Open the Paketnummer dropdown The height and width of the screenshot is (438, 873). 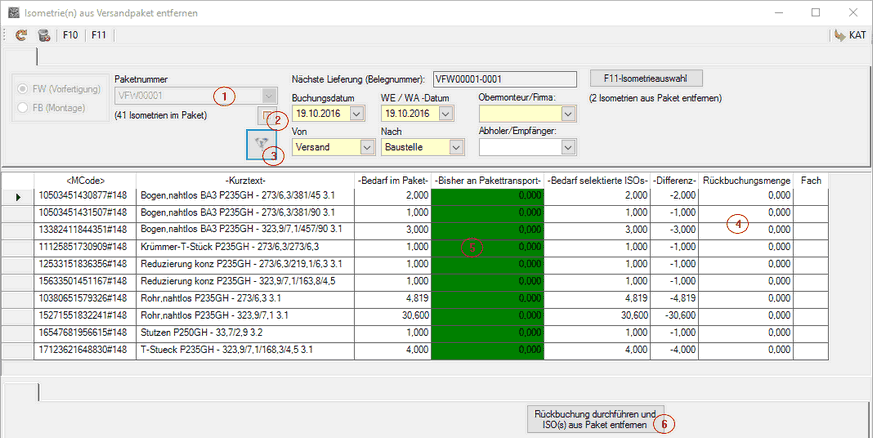coord(267,96)
